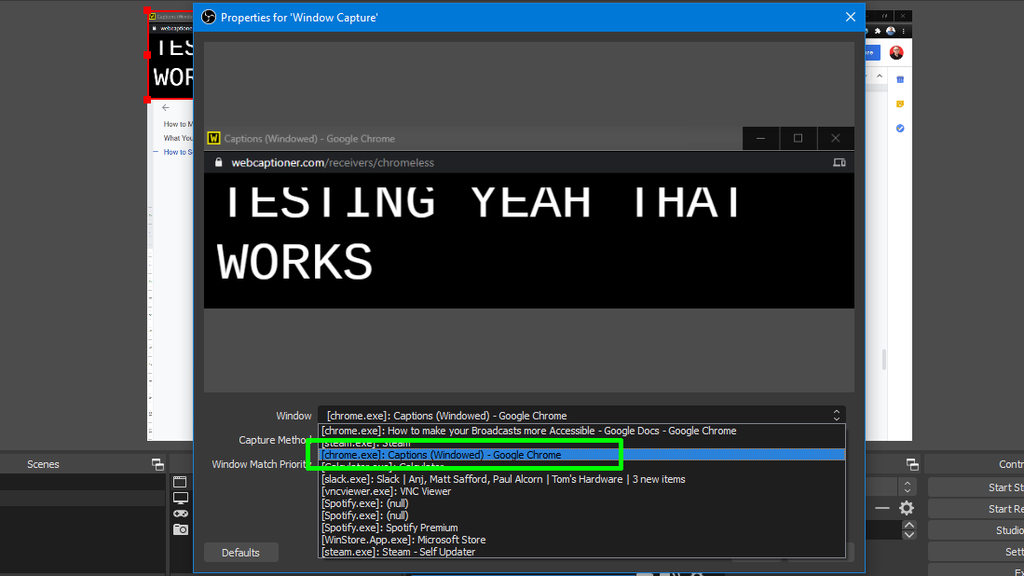This screenshot has height=576, width=1024.
Task: Click the Defaults button
Action: pyautogui.click(x=241, y=552)
